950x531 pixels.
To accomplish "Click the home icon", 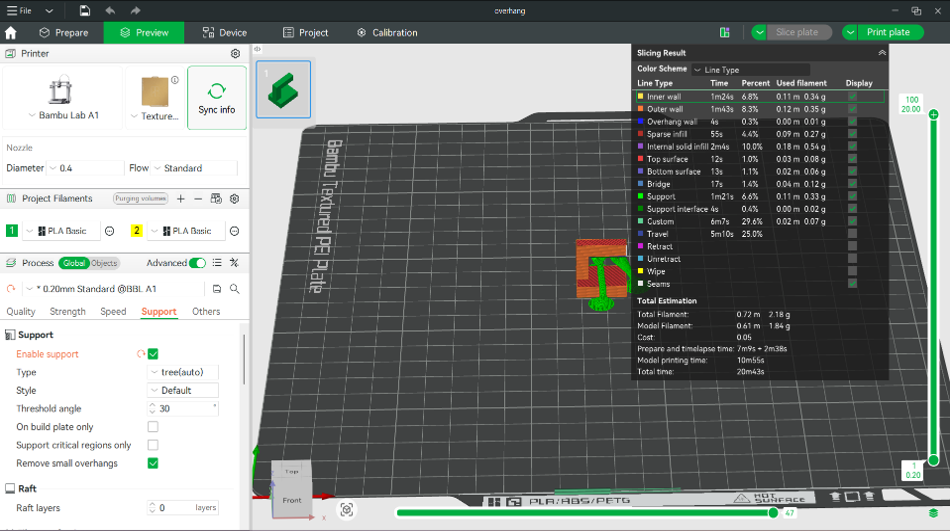I will click(x=10, y=33).
